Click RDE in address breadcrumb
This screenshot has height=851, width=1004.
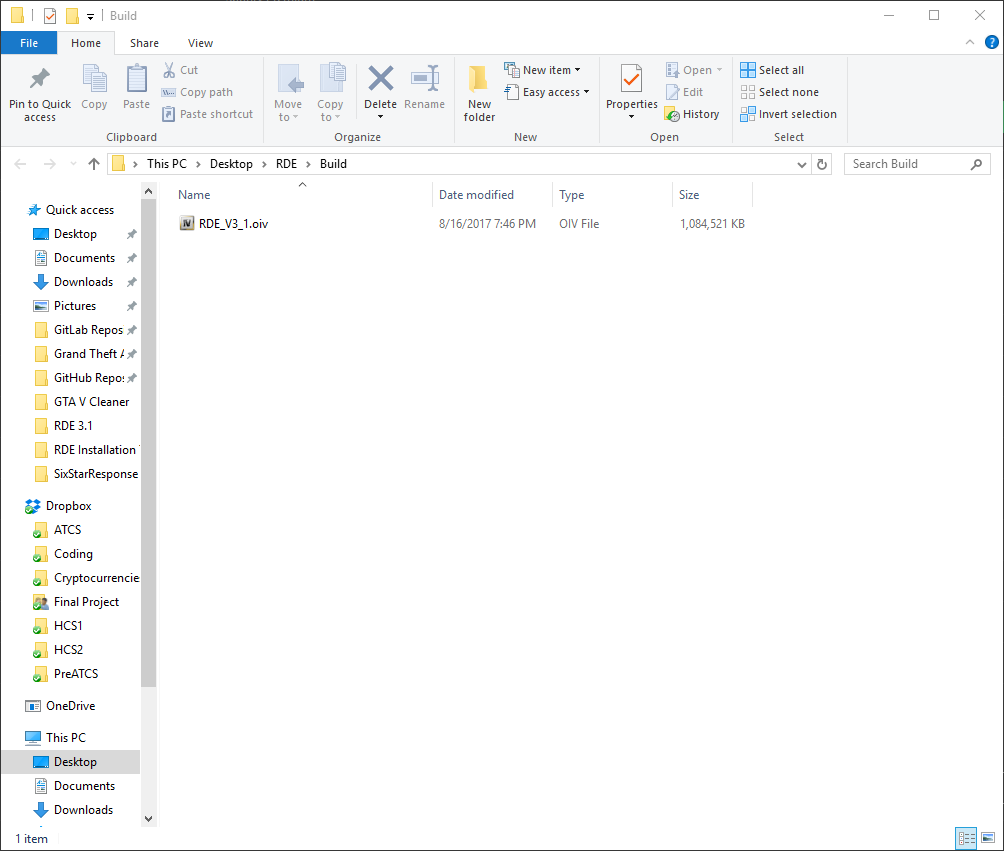pyautogui.click(x=286, y=164)
